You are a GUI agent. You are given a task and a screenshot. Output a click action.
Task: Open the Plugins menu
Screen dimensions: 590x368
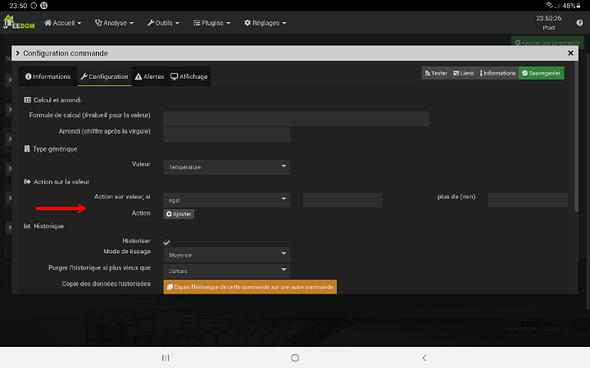212,23
